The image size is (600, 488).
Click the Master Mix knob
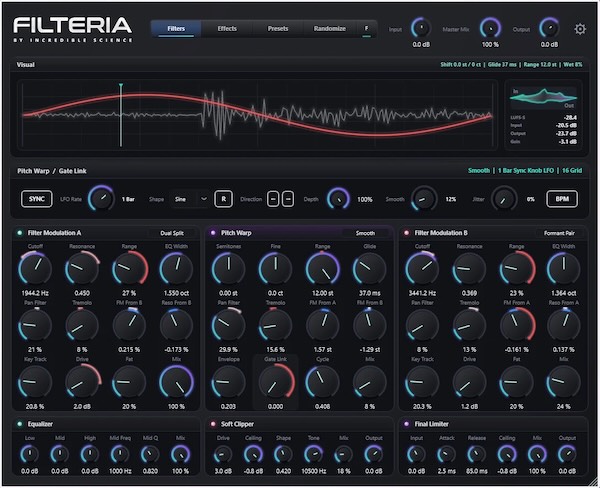490,28
